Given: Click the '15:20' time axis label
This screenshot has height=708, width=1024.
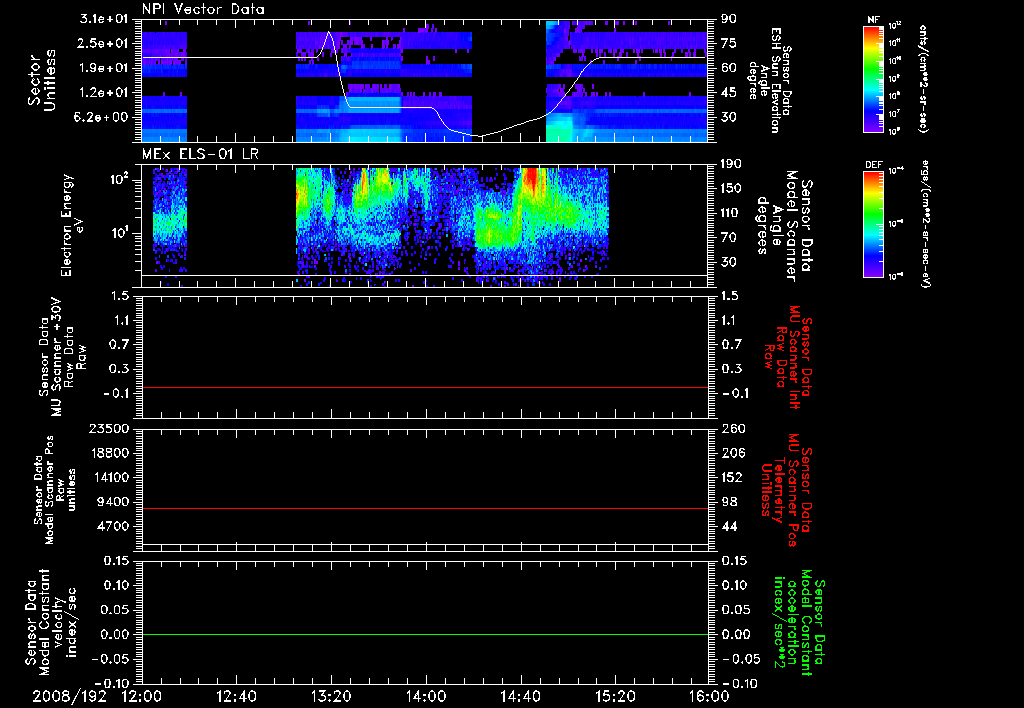Looking at the screenshot, I should 615,696.
